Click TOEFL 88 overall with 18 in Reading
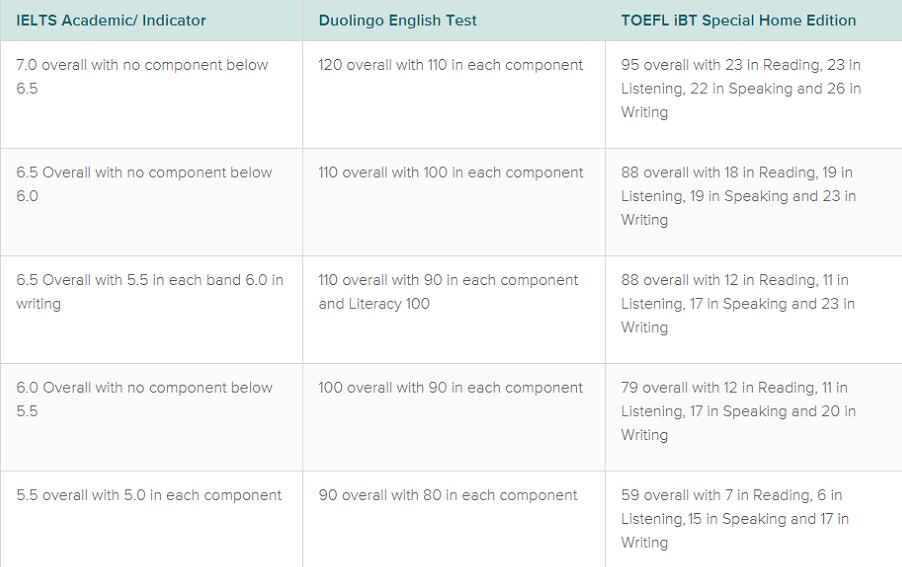 click(x=738, y=196)
